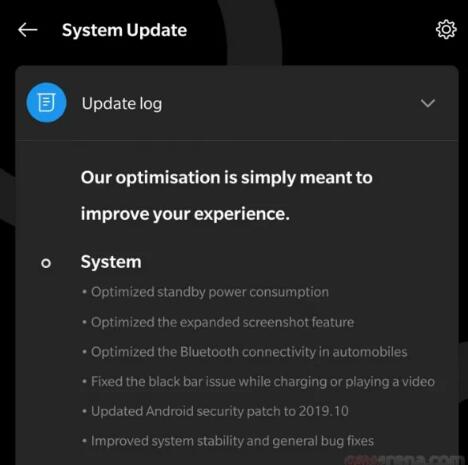
Task: Click the System Update title
Action: tap(125, 30)
